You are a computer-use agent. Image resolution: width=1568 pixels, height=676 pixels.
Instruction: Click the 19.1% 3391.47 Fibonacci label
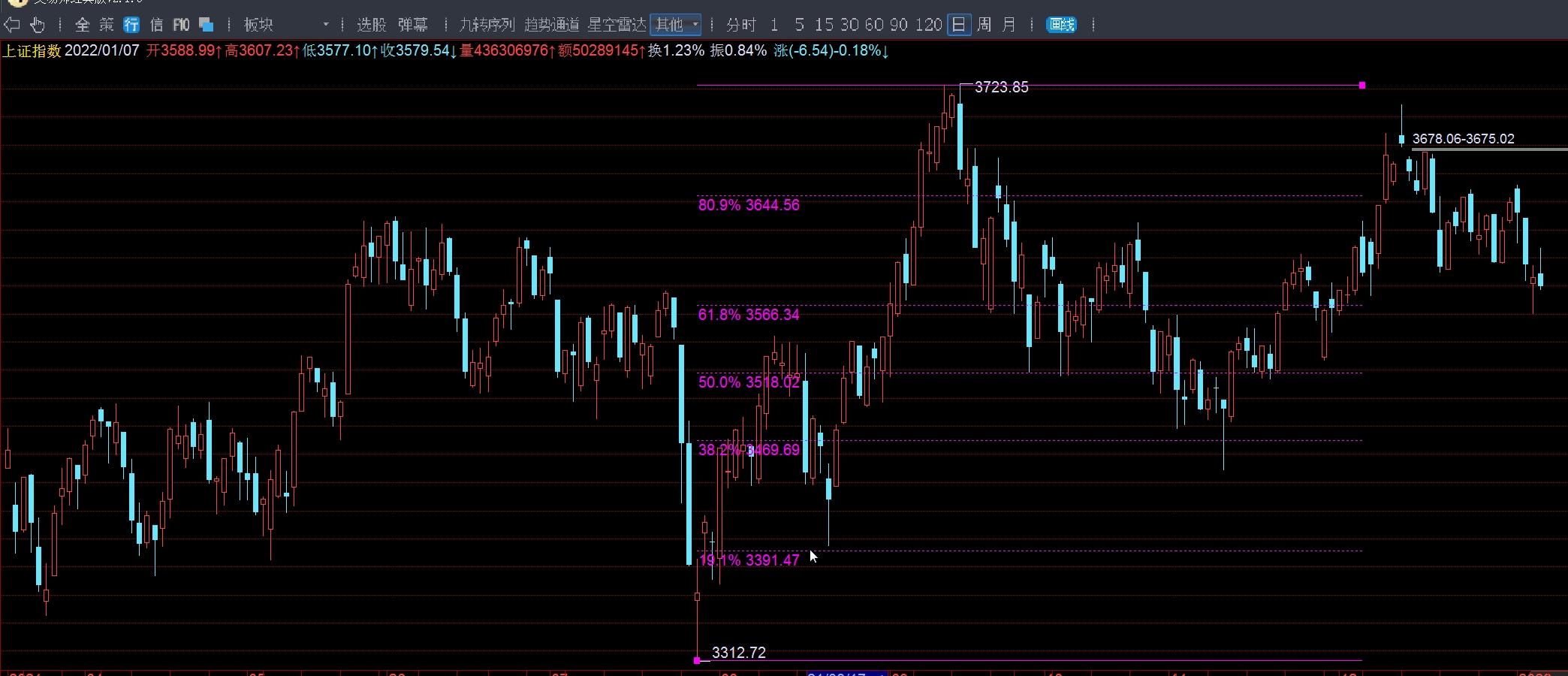pyautogui.click(x=749, y=560)
